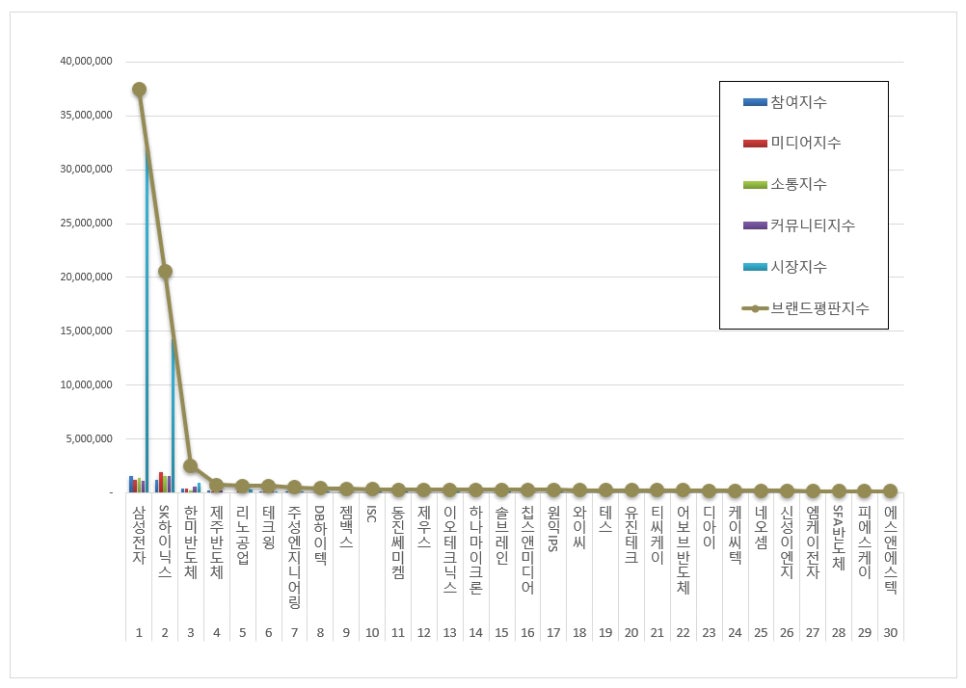Click the 와이씨 x-axis category label
The width and height of the screenshot is (966, 688).
pyautogui.click(x=579, y=528)
